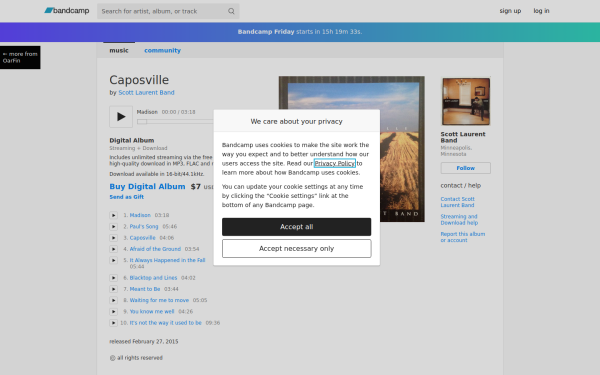Open the Madison track link
Image resolution: width=600 pixels, height=375 pixels.
[x=140, y=215]
